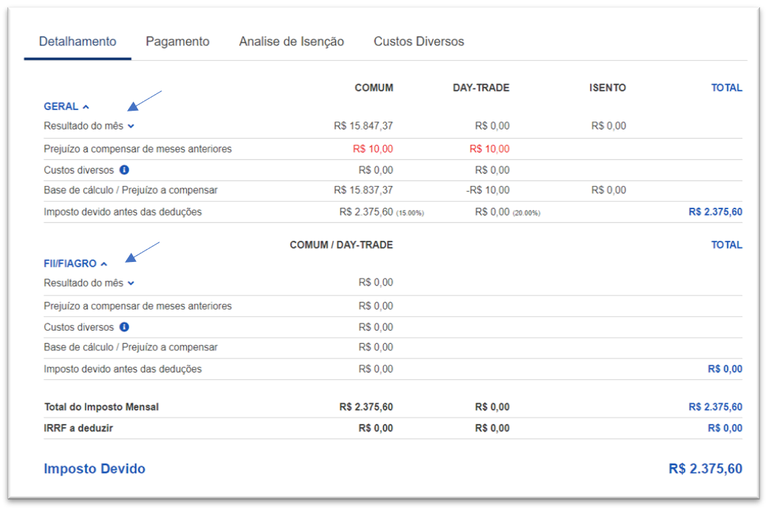Image resolution: width=768 pixels, height=508 pixels.
Task: Click the ISENTO column header
Action: tap(607, 88)
